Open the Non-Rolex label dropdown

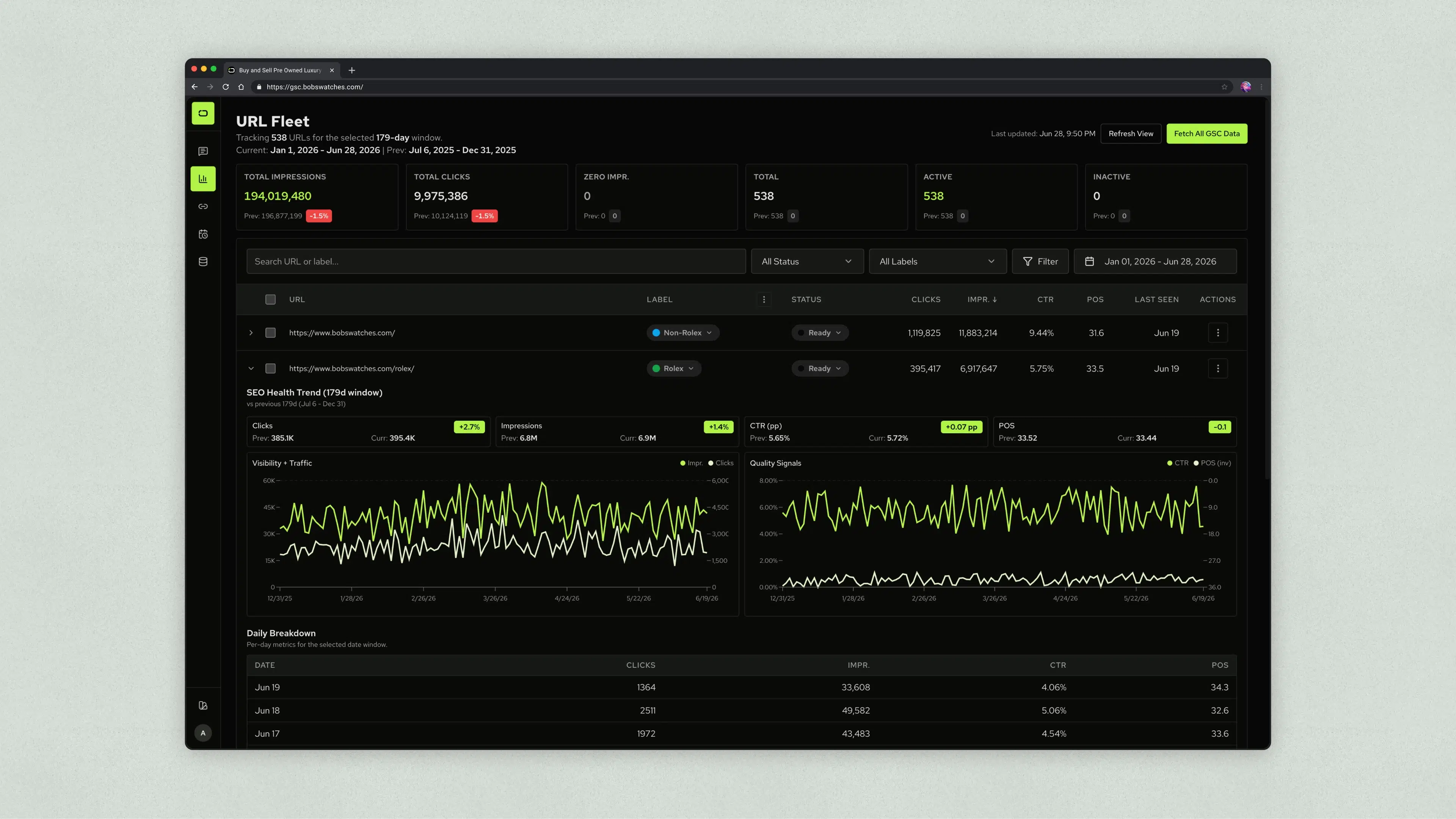[683, 333]
